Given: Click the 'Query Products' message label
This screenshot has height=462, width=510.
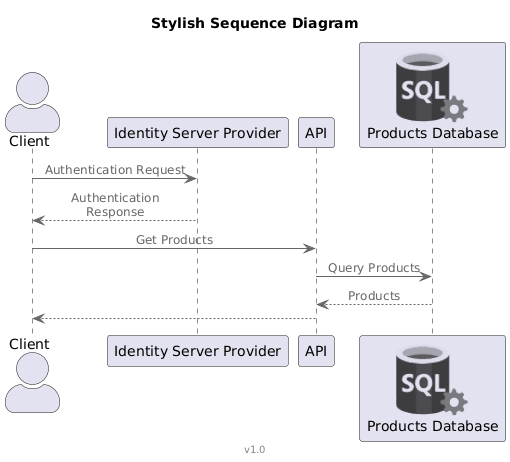Looking at the screenshot, I should pyautogui.click(x=374, y=268).
